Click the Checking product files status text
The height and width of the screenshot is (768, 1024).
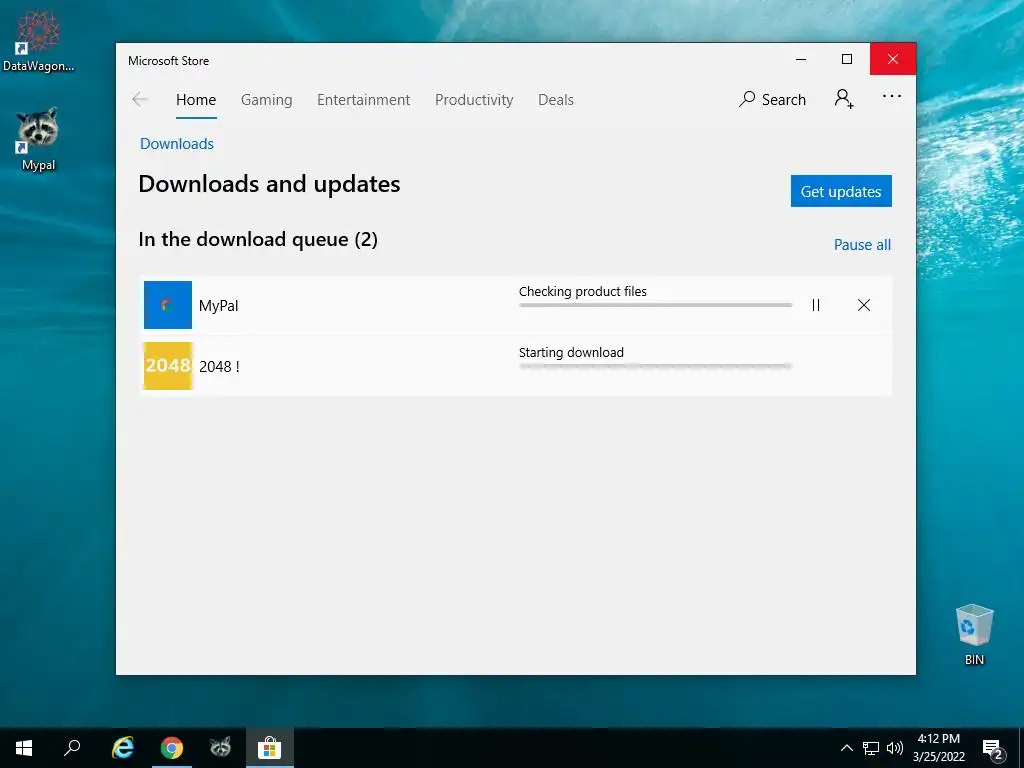(x=583, y=291)
